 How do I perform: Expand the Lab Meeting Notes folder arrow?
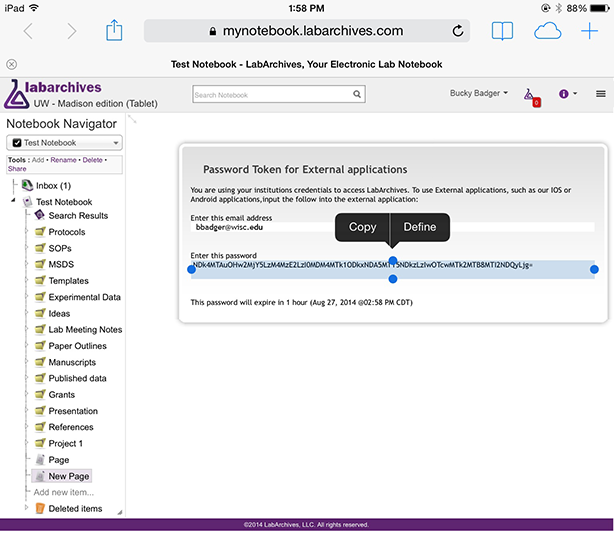point(26,329)
